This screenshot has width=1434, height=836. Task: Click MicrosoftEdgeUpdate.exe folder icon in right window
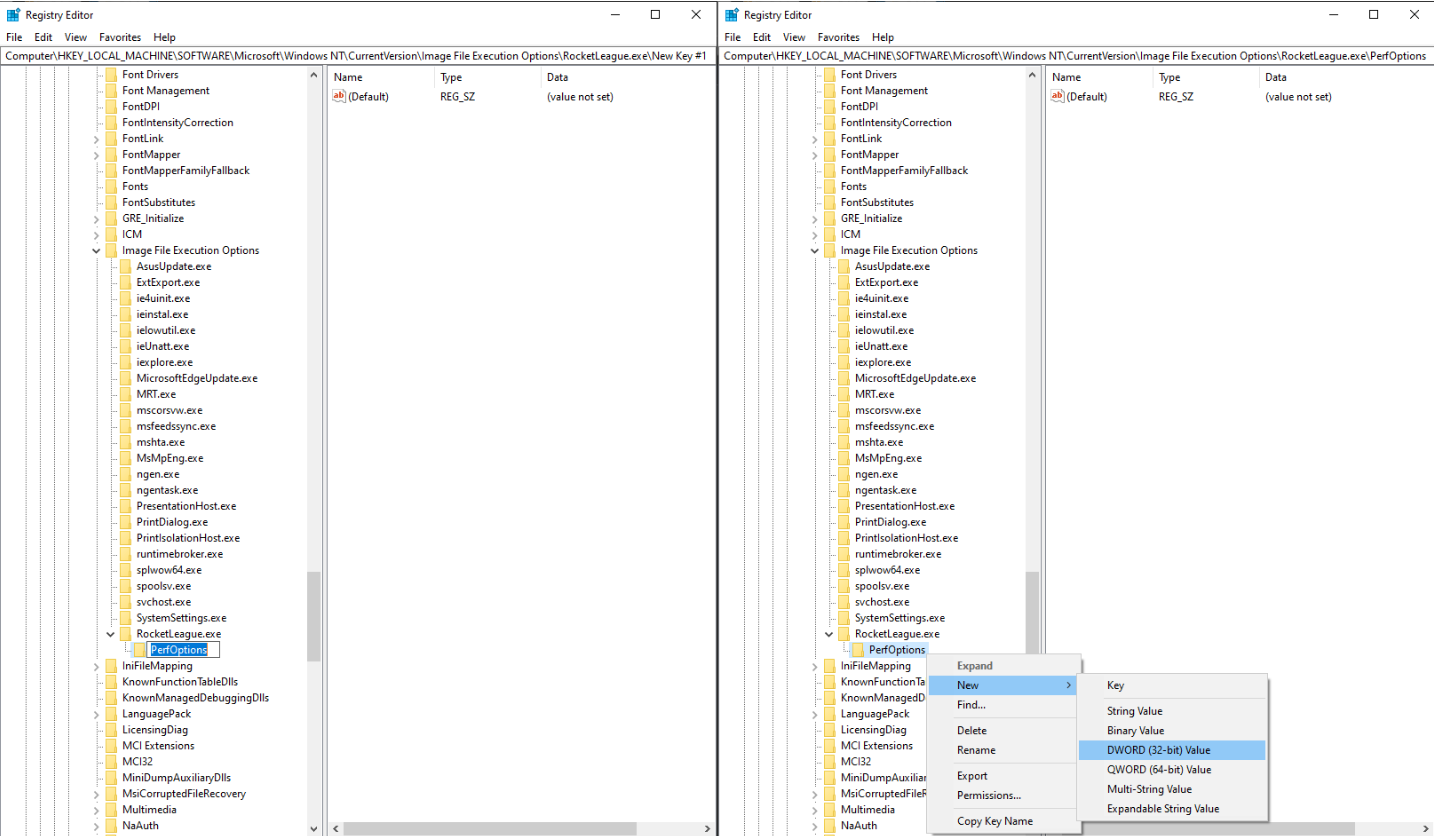[x=844, y=379]
